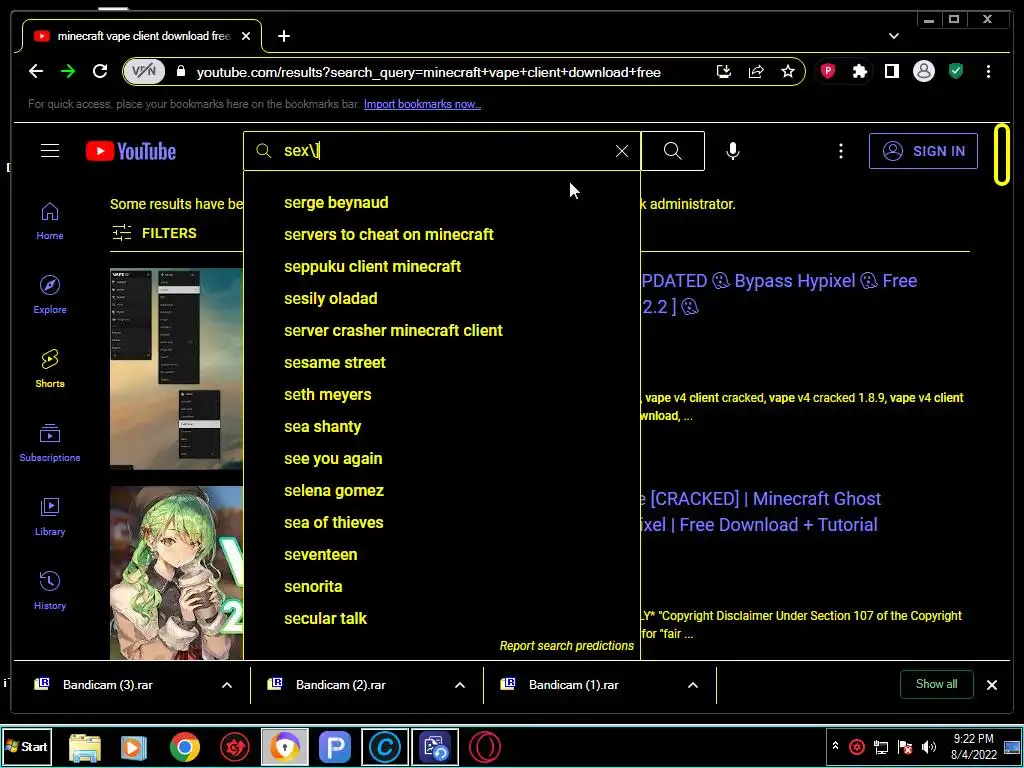Expand Bandicam (2).rar download options

pyautogui.click(x=460, y=685)
